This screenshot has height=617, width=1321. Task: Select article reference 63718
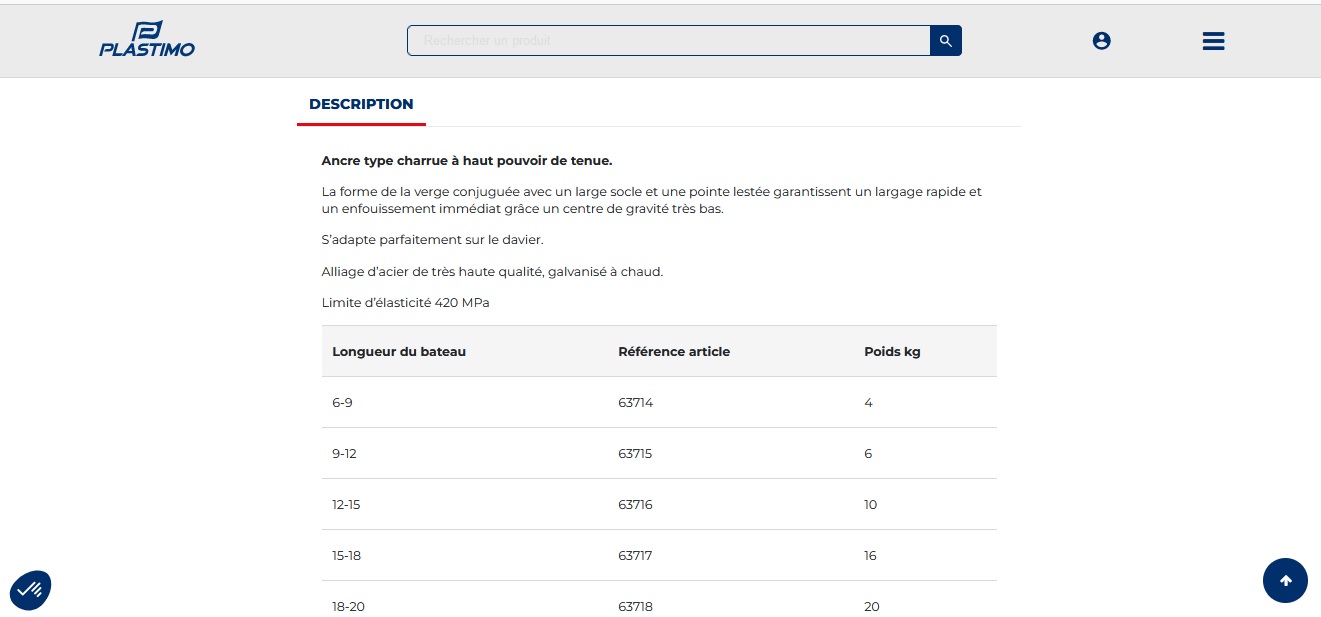click(x=635, y=607)
